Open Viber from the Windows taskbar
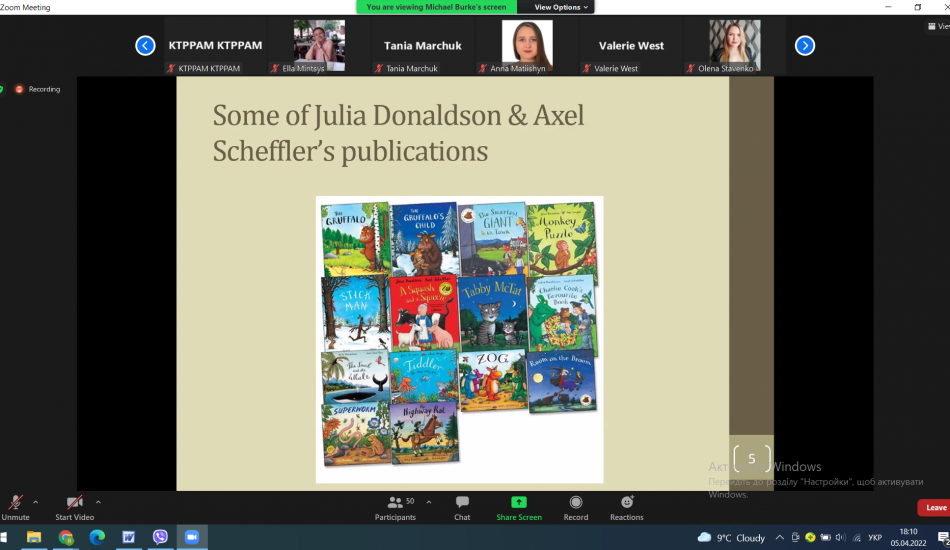This screenshot has width=950, height=550. coord(160,537)
